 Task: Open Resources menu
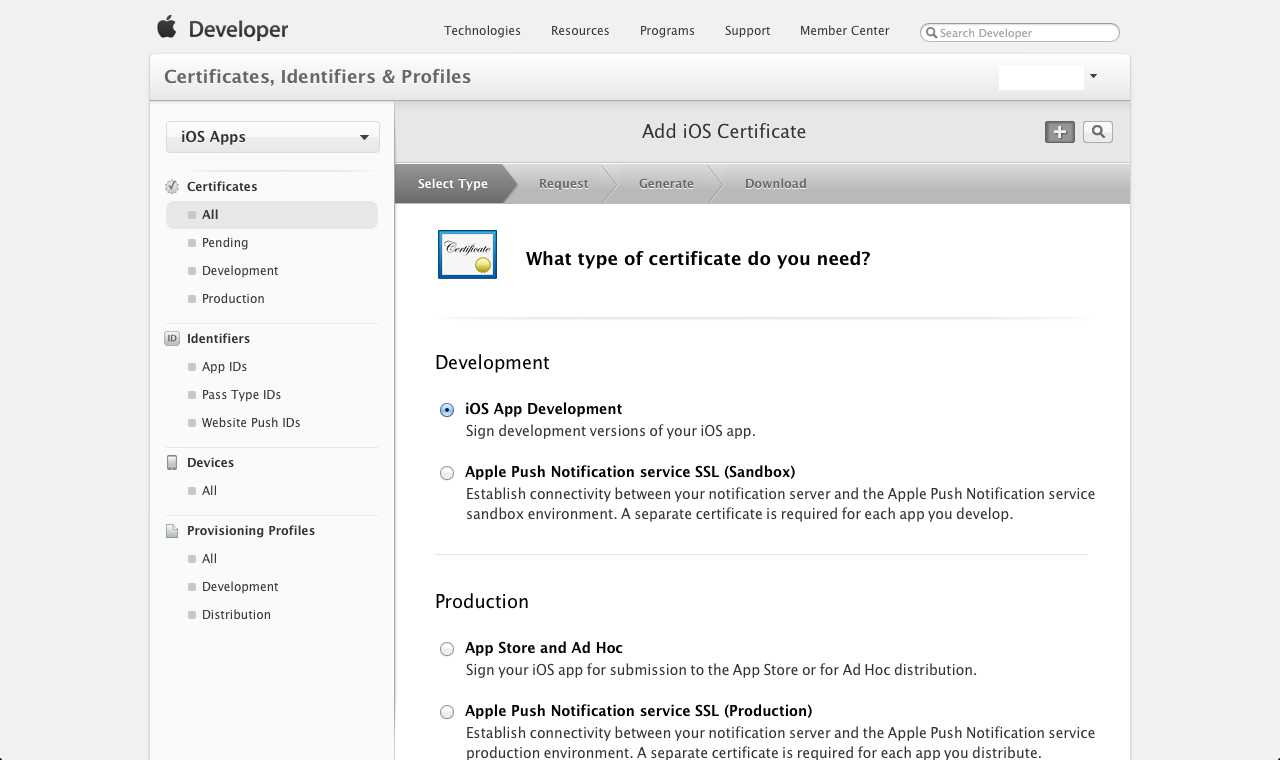pyautogui.click(x=580, y=31)
